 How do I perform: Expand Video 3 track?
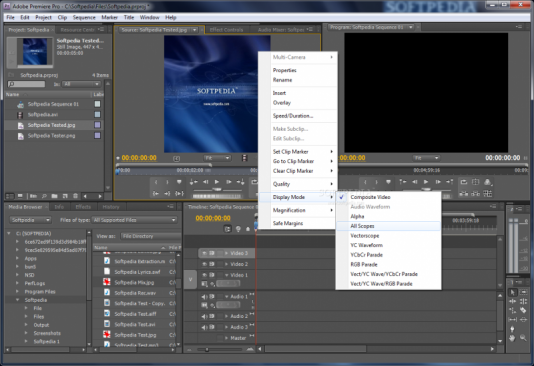[226, 253]
